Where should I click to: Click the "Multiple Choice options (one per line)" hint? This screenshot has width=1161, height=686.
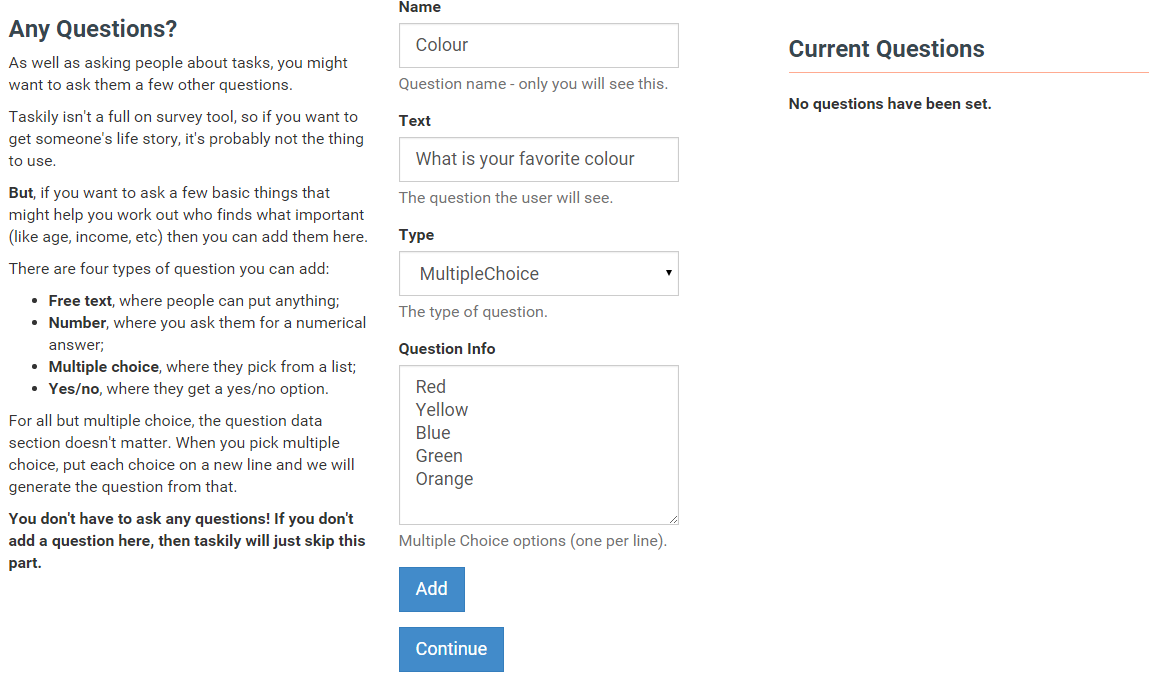tap(532, 541)
